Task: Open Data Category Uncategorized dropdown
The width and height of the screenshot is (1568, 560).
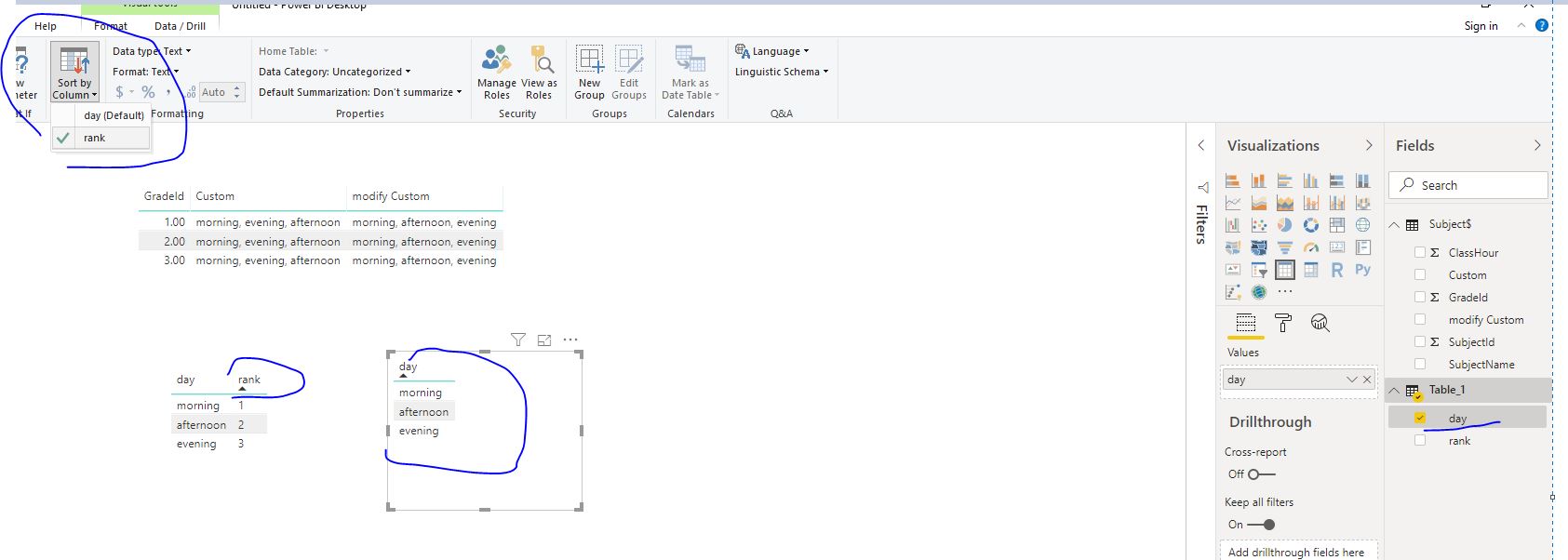Action: pyautogui.click(x=334, y=72)
